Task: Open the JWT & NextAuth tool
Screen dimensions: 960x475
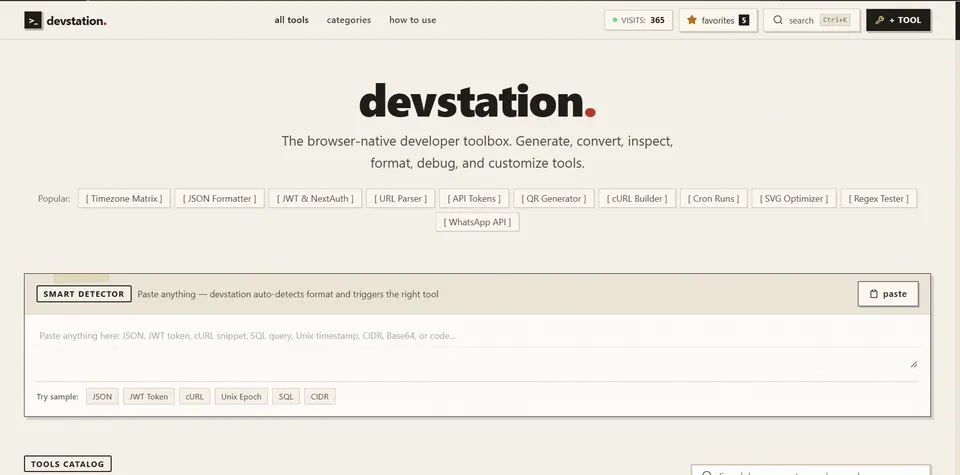Action: pyautogui.click(x=315, y=198)
